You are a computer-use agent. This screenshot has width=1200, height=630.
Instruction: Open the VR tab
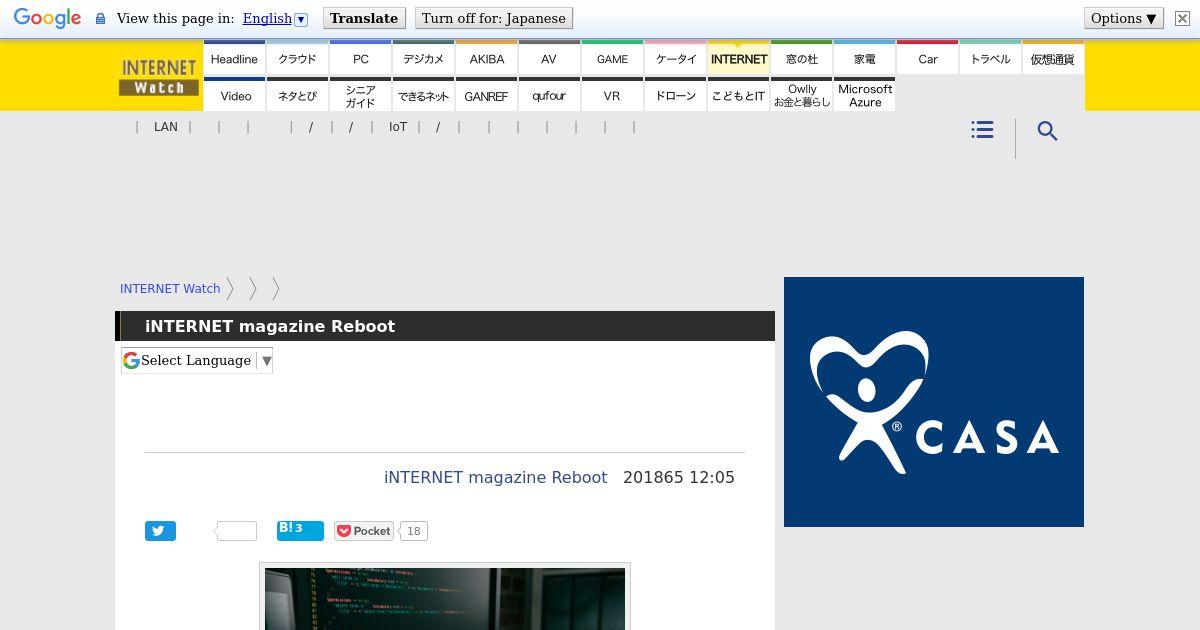(613, 95)
